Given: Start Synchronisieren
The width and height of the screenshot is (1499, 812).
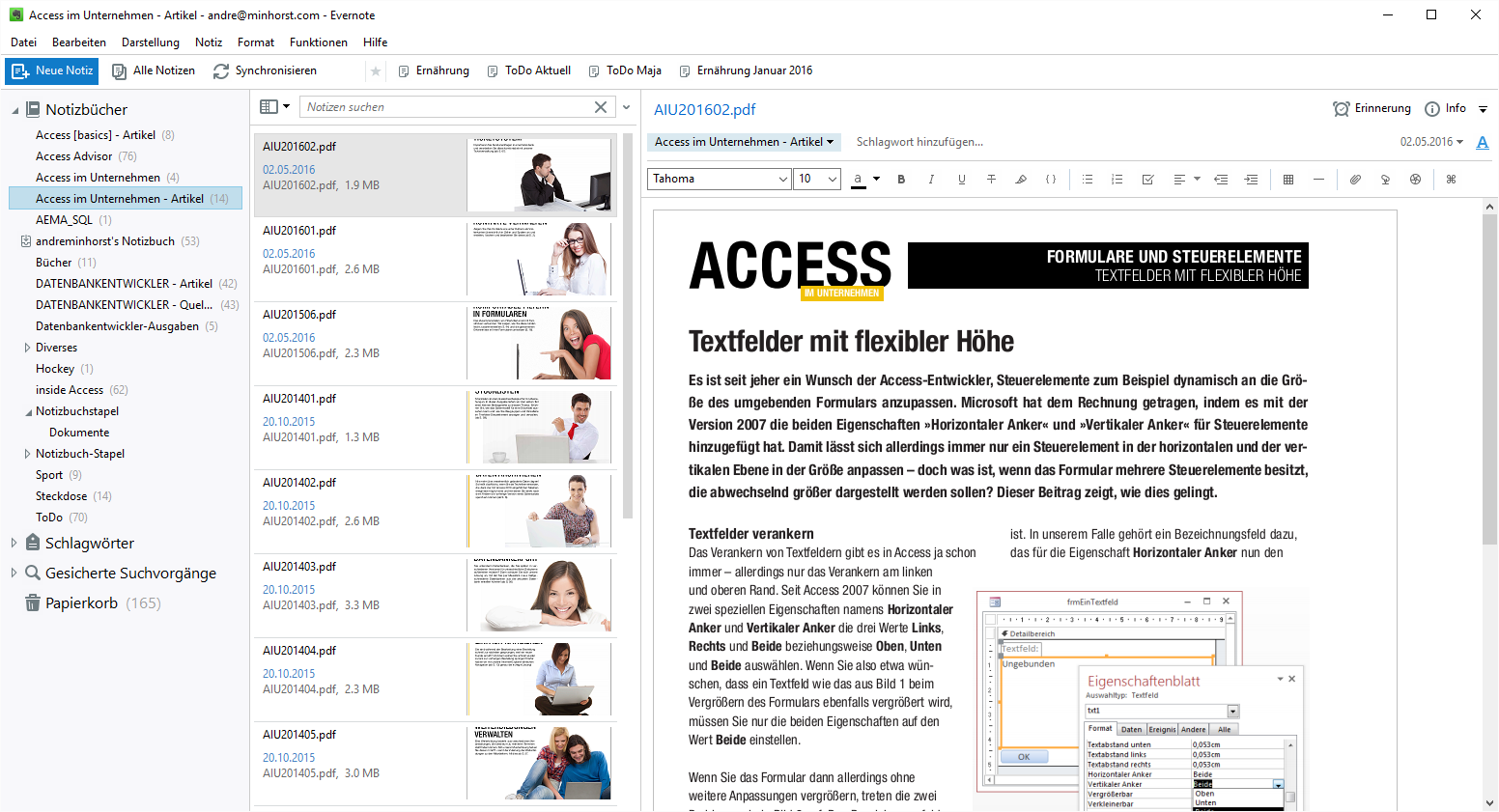Looking at the screenshot, I should tap(265, 70).
